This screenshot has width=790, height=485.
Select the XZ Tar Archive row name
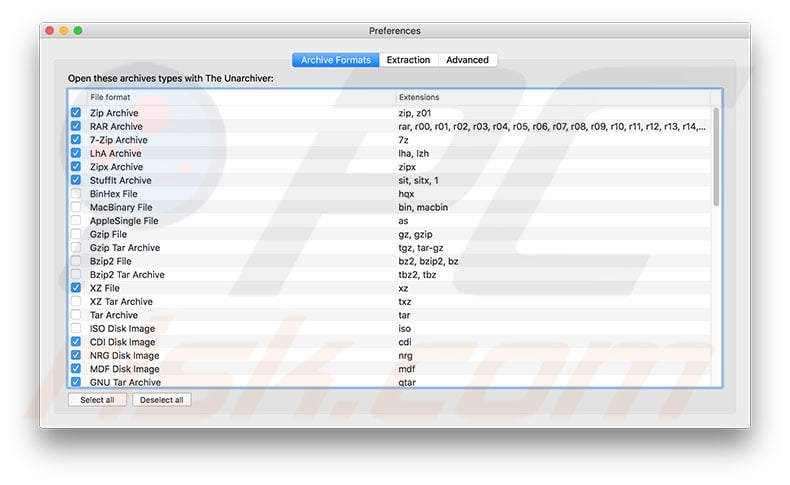pyautogui.click(x=121, y=302)
